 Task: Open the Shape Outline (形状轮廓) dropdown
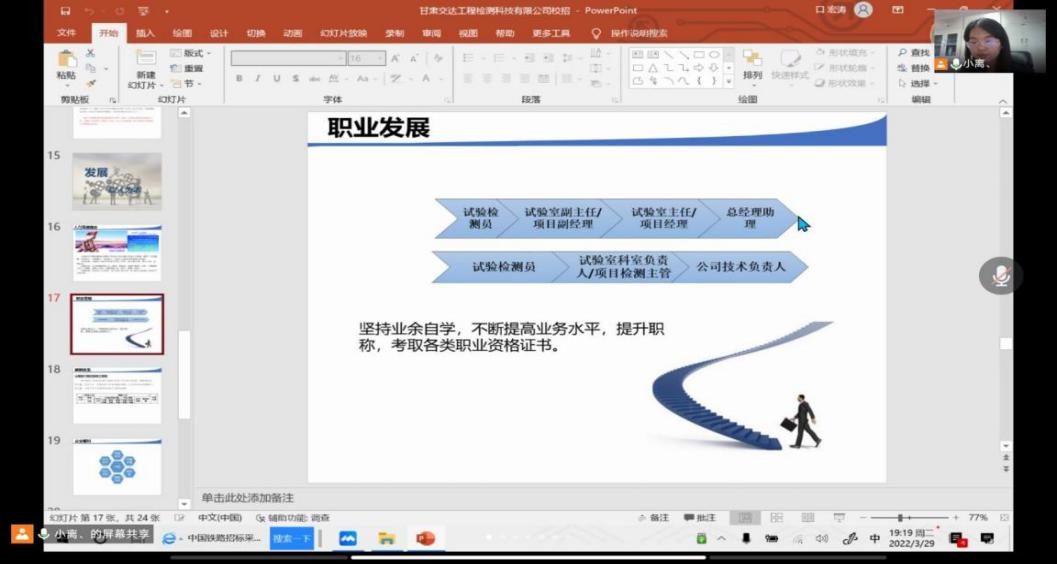coord(843,67)
